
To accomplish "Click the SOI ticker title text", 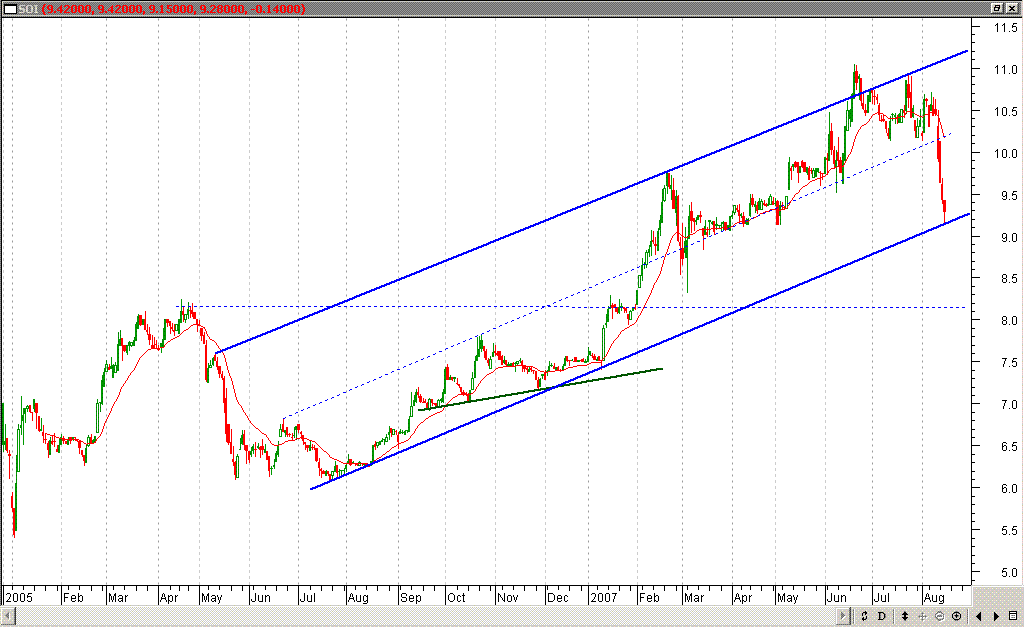I will (x=28, y=8).
